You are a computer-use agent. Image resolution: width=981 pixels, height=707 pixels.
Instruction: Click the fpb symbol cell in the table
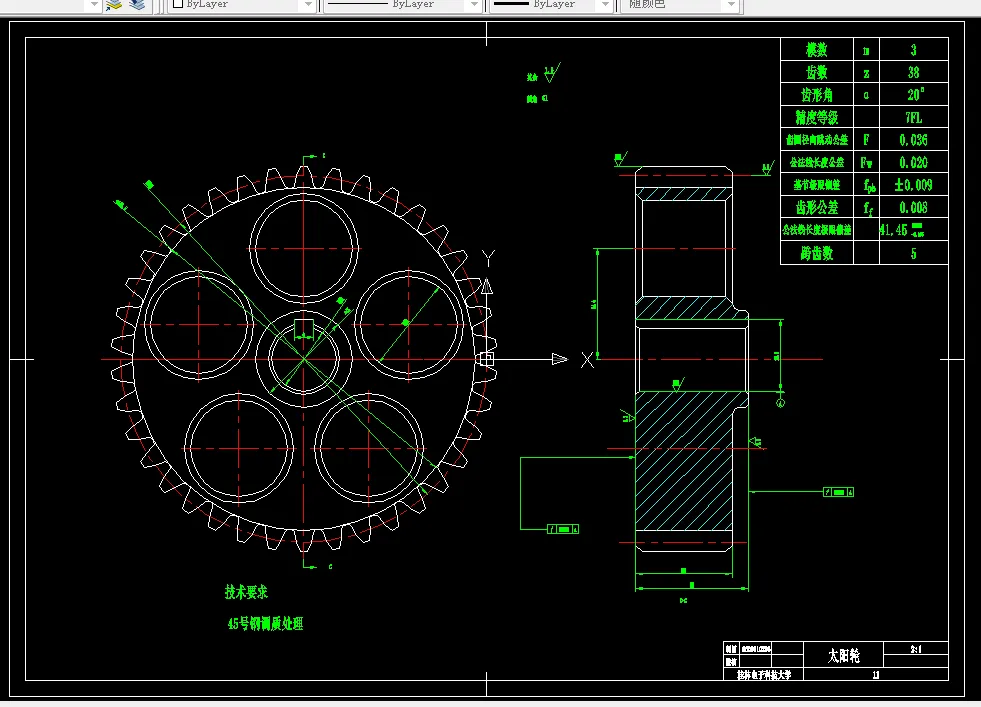point(869,186)
